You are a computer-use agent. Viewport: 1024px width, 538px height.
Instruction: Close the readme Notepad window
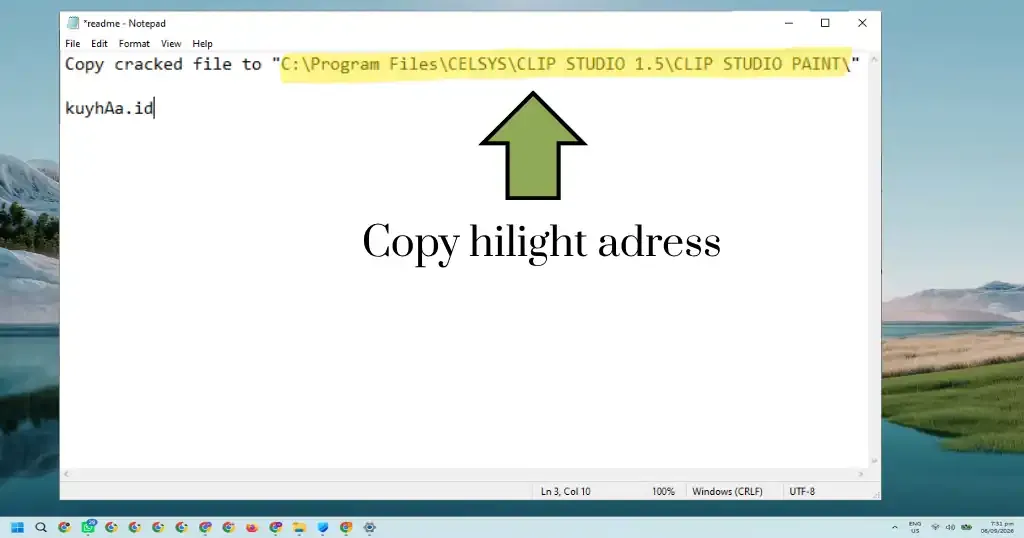pyautogui.click(x=862, y=23)
